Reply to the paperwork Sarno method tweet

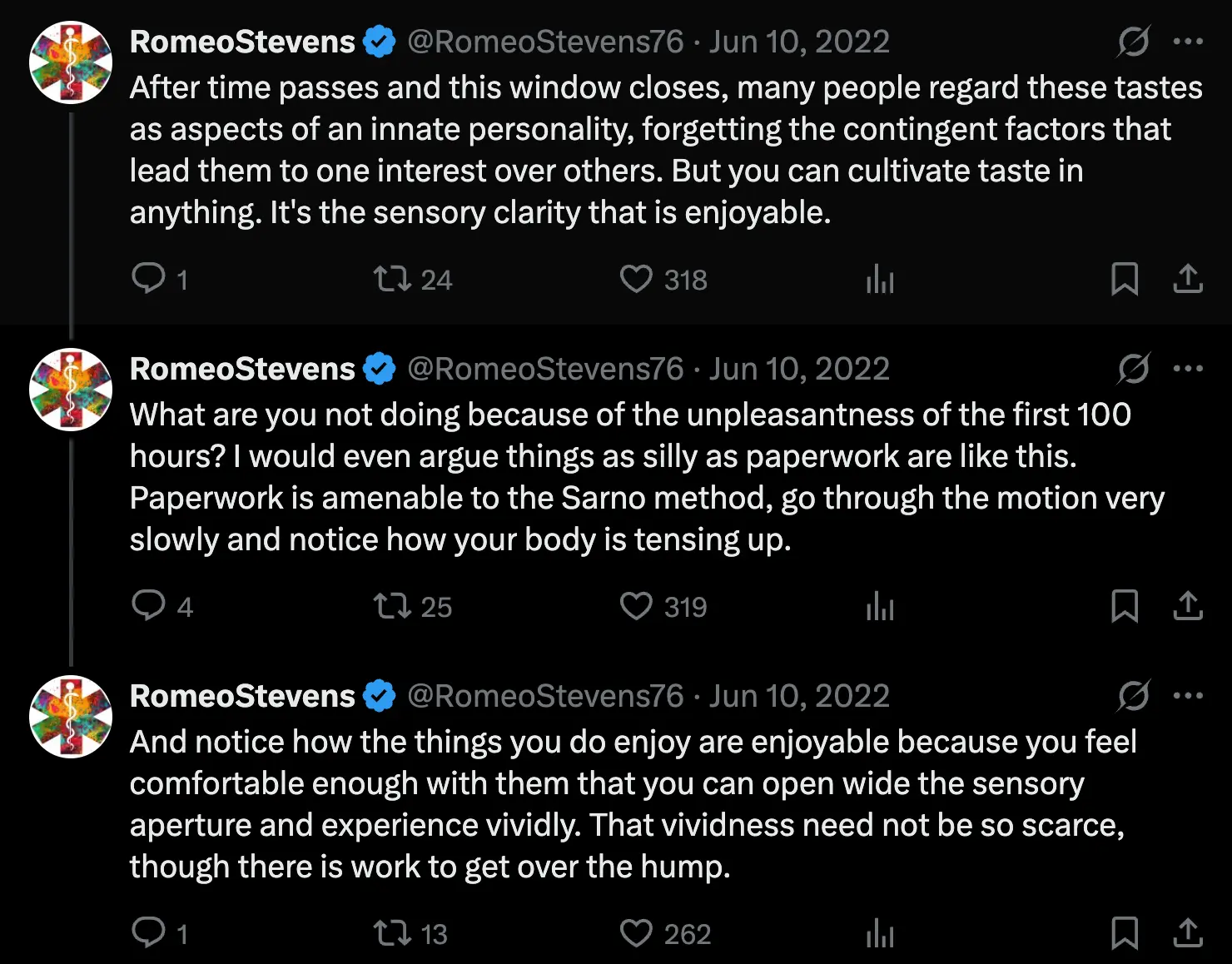[x=149, y=606]
